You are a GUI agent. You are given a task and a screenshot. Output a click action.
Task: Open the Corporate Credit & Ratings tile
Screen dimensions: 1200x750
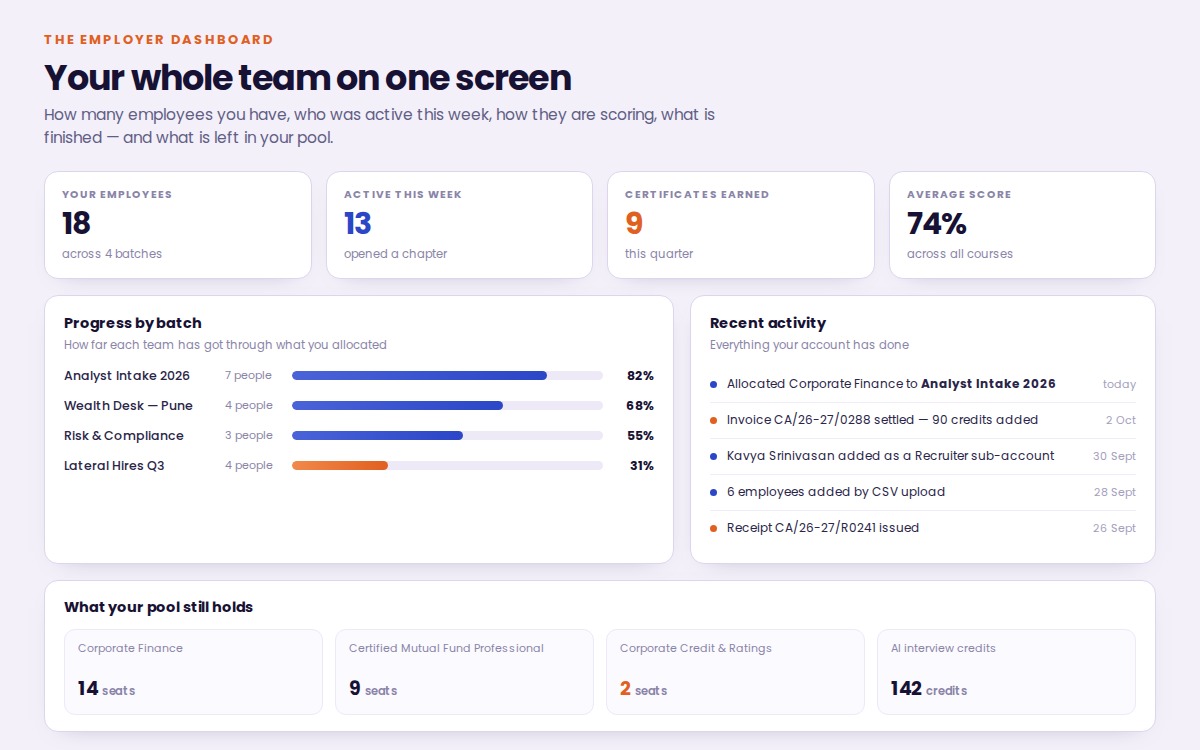(735, 672)
